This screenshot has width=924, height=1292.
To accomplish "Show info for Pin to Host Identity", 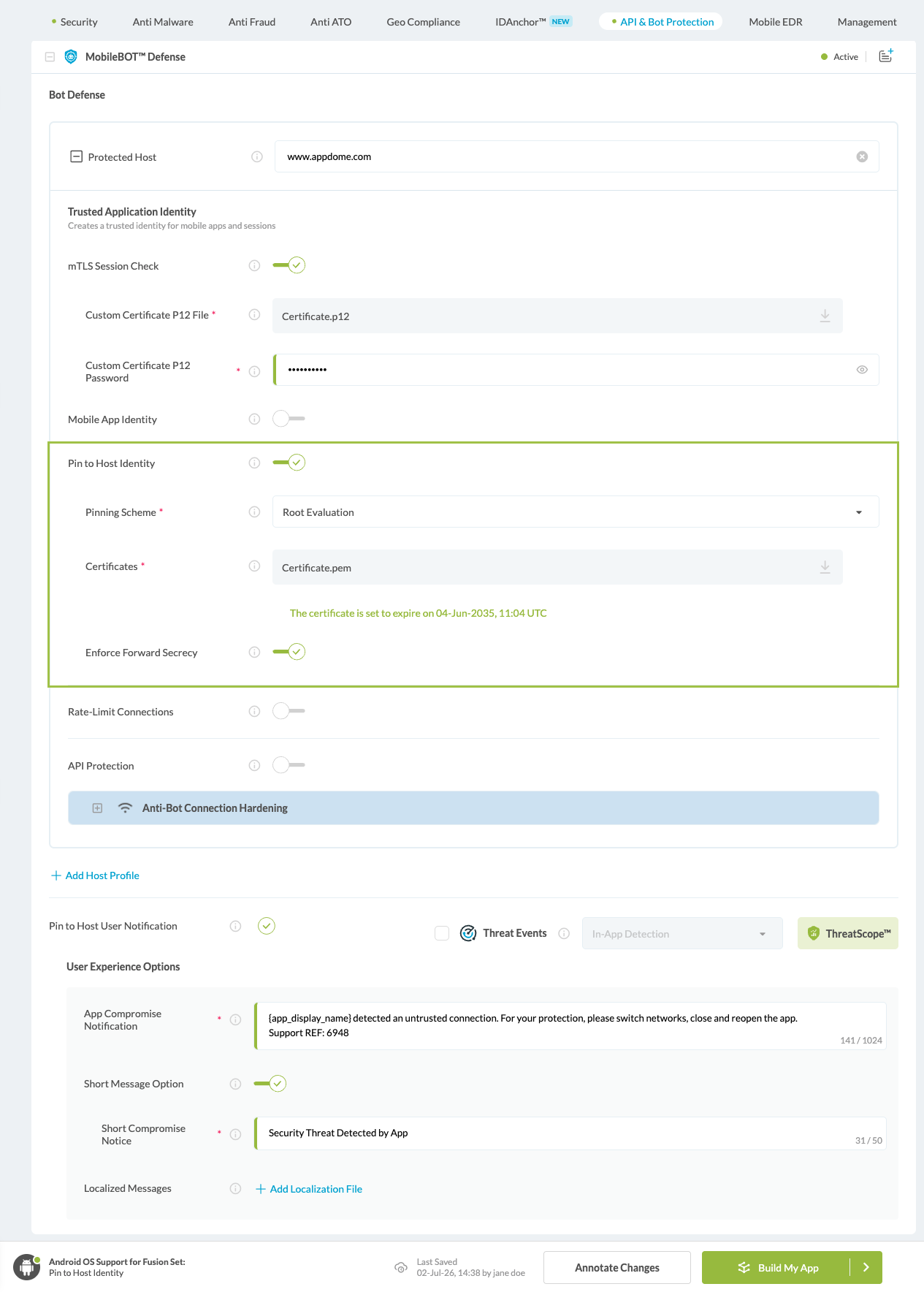I will tap(254, 463).
